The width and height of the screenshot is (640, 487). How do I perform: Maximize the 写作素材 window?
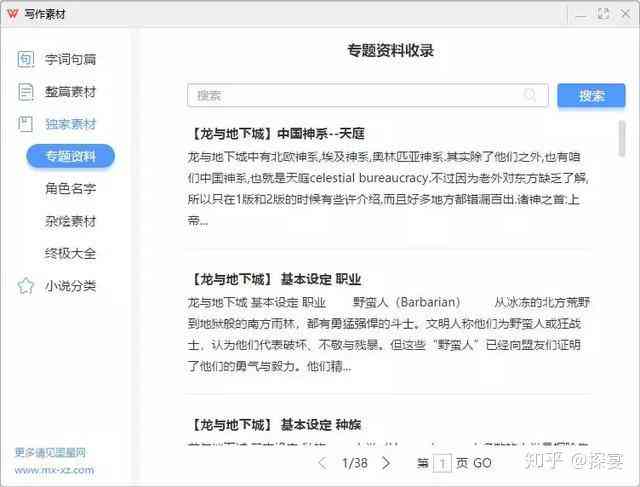click(603, 14)
